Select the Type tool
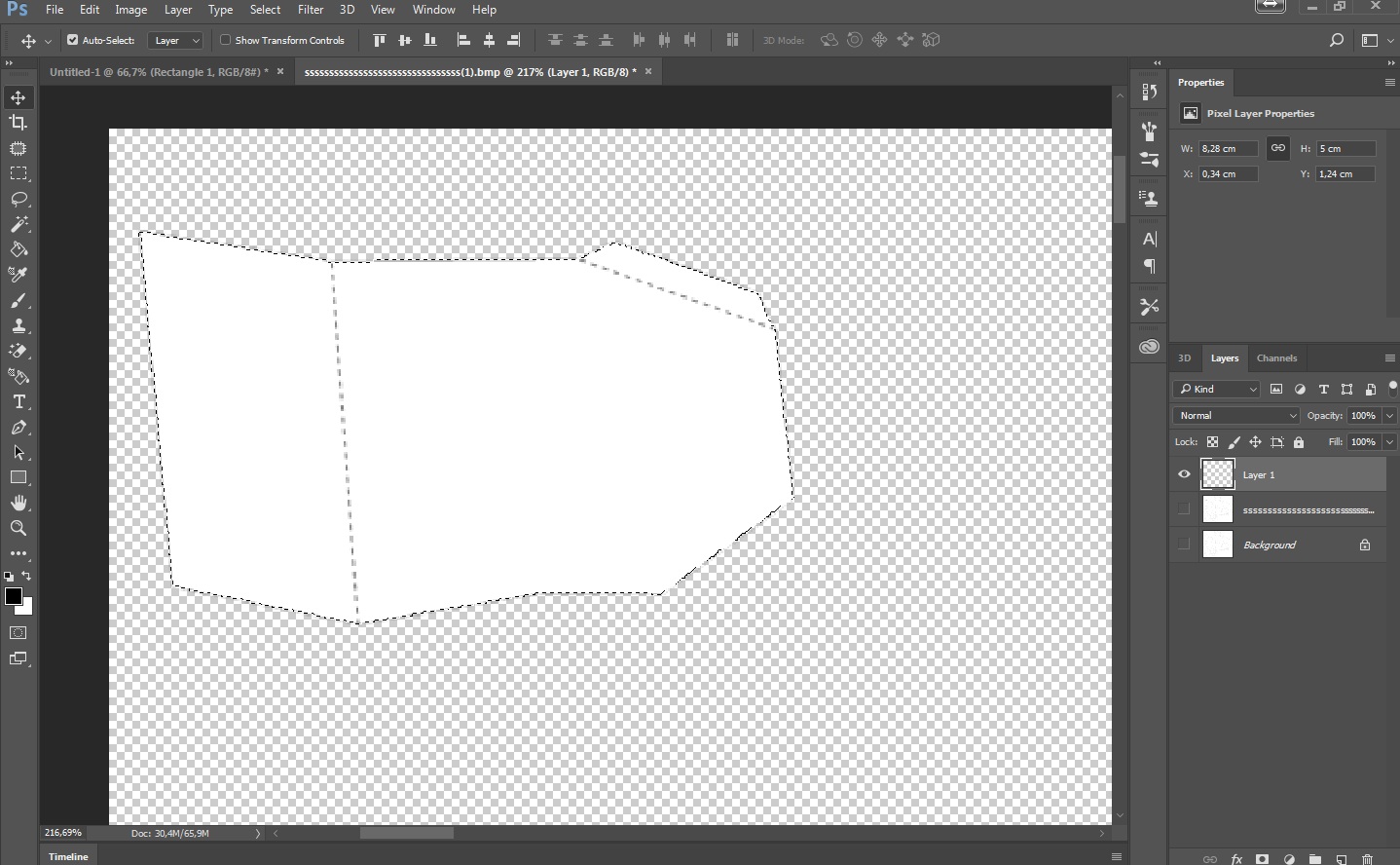The height and width of the screenshot is (865, 1400). click(x=18, y=401)
